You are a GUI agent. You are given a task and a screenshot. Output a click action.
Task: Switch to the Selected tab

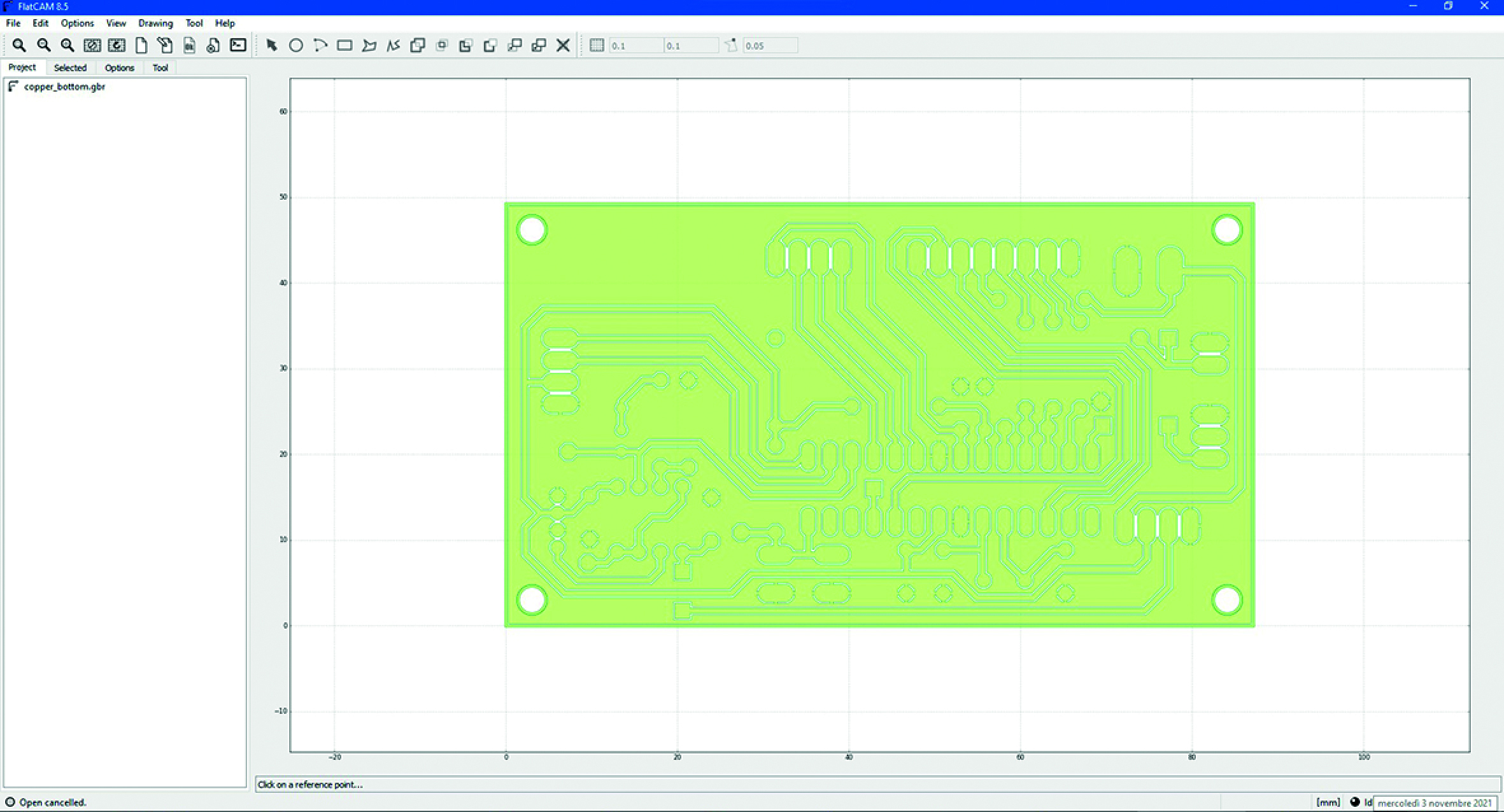[x=71, y=67]
